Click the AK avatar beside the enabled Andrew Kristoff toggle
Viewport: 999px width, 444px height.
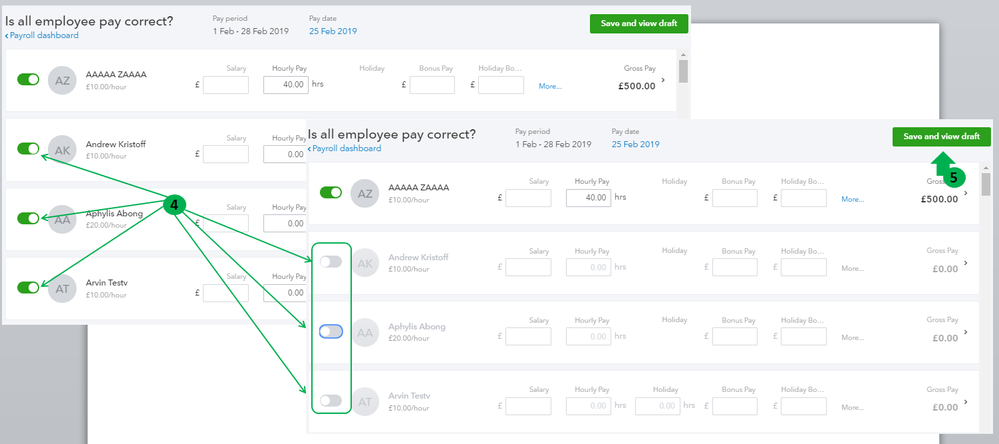click(63, 149)
